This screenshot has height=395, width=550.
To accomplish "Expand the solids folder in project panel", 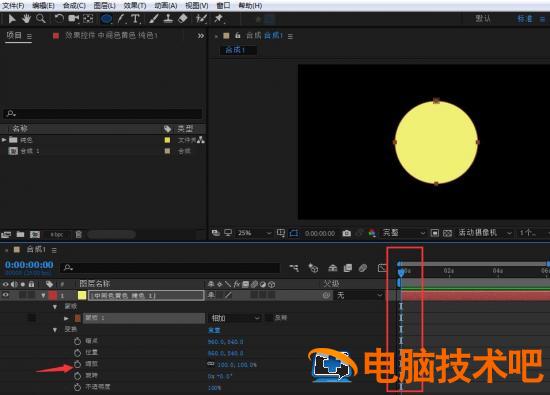I will pos(4,140).
